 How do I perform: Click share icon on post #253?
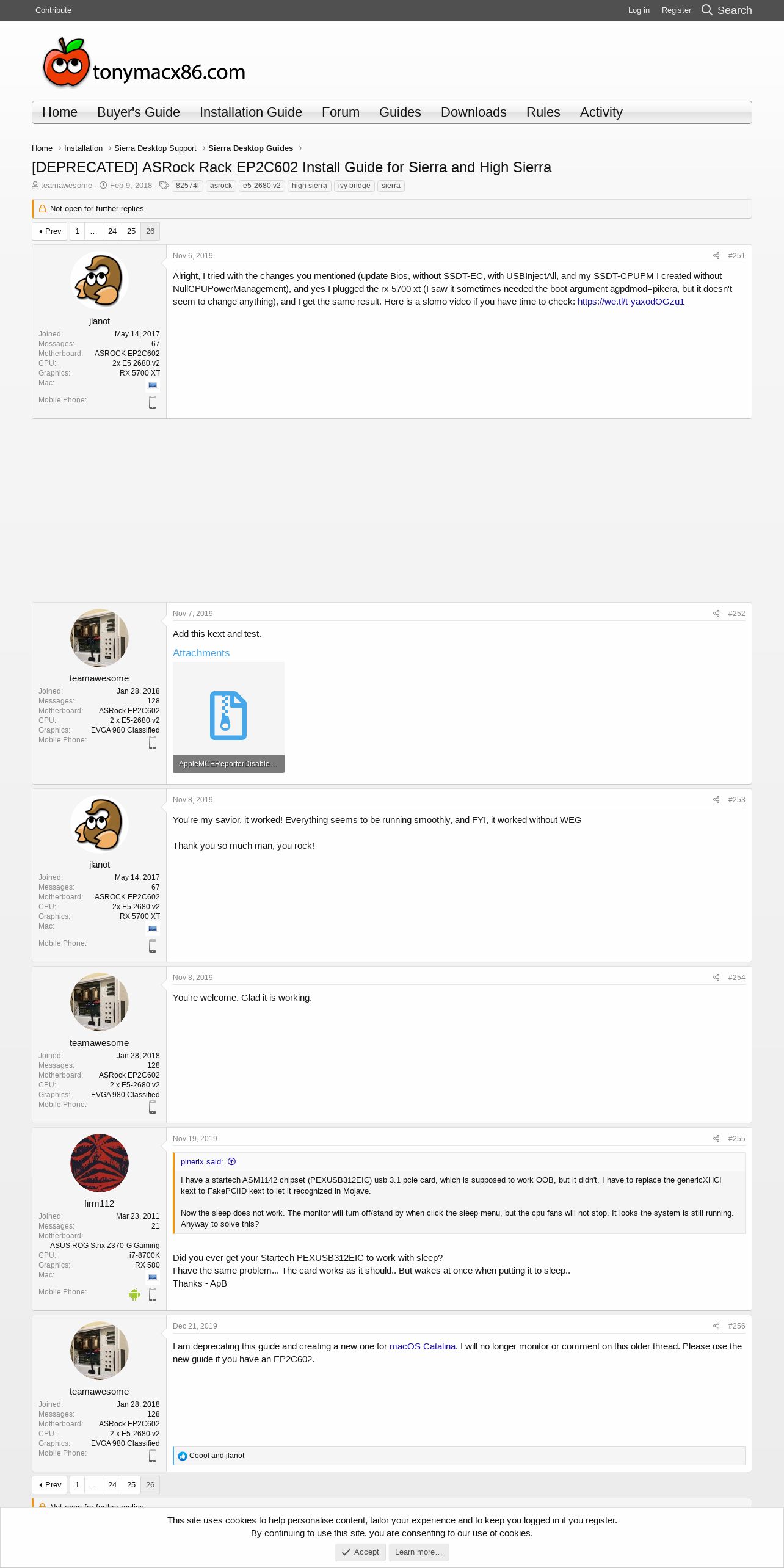(x=716, y=800)
